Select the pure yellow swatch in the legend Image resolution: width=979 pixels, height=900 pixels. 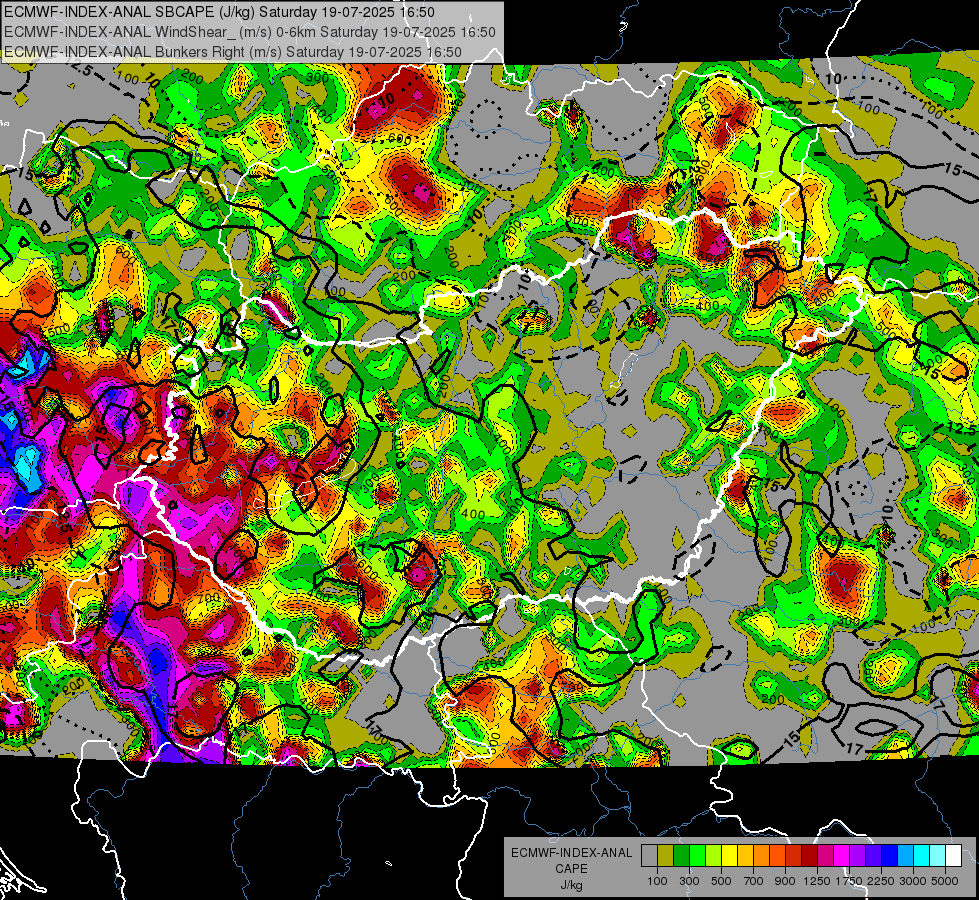(729, 856)
